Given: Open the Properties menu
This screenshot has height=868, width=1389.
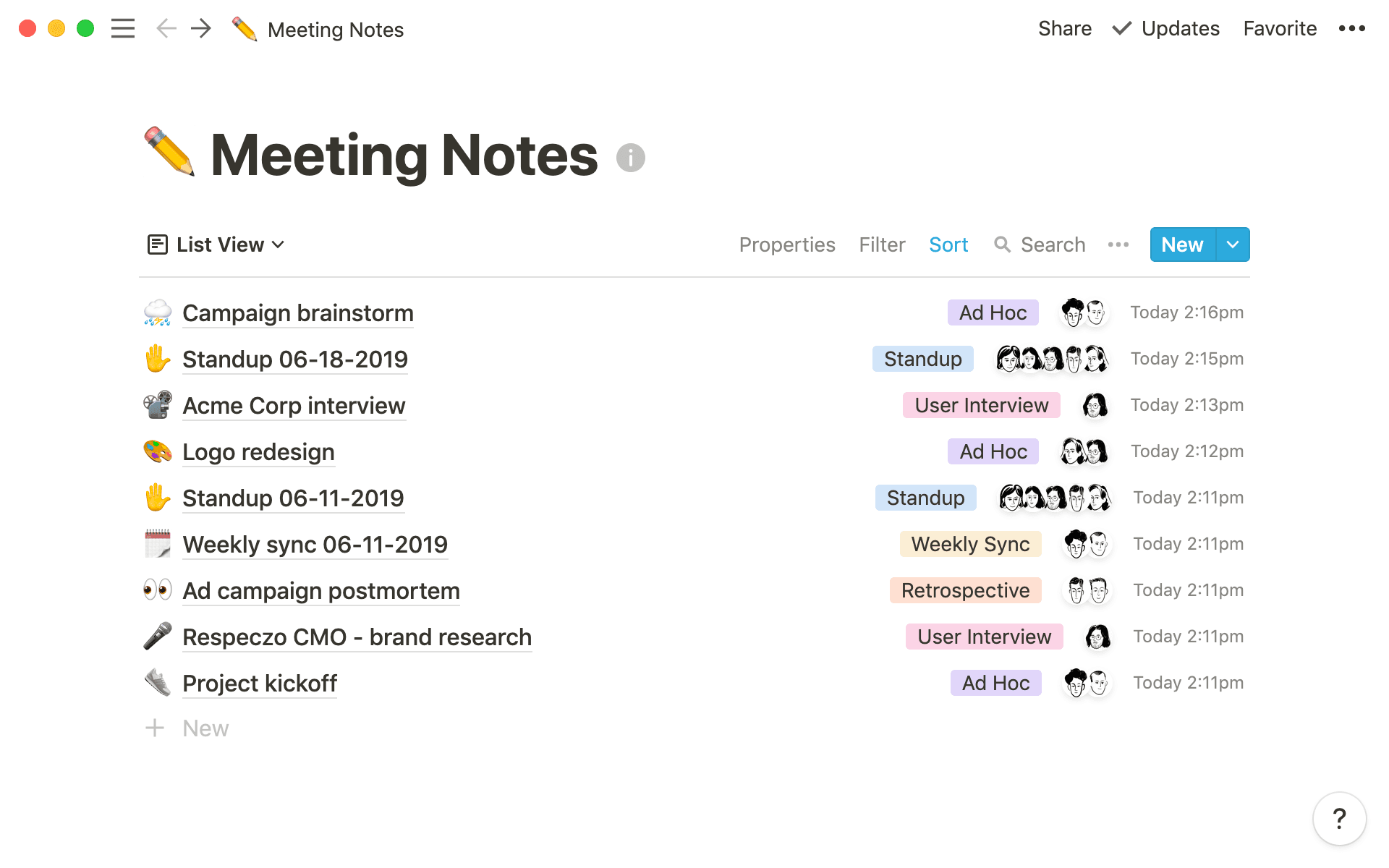Looking at the screenshot, I should click(x=787, y=244).
